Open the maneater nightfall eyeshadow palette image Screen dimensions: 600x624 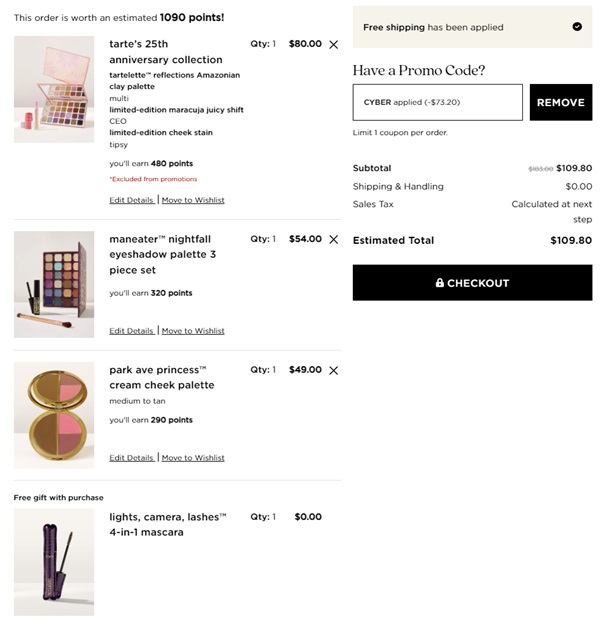coord(54,284)
